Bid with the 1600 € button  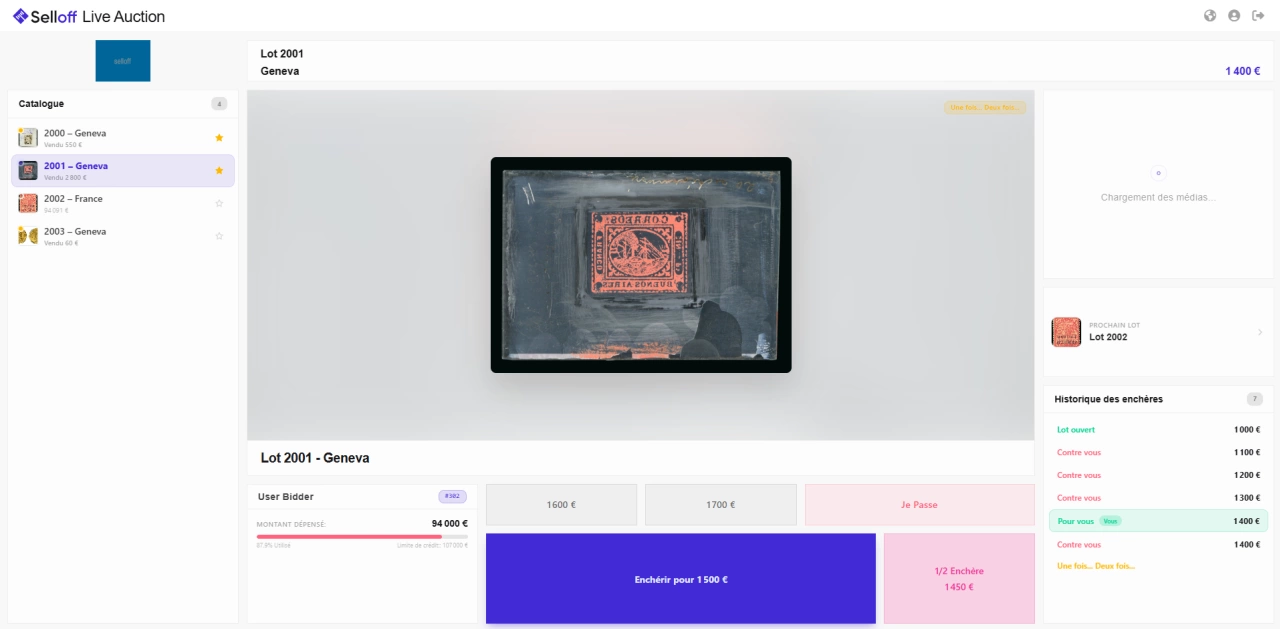click(561, 505)
